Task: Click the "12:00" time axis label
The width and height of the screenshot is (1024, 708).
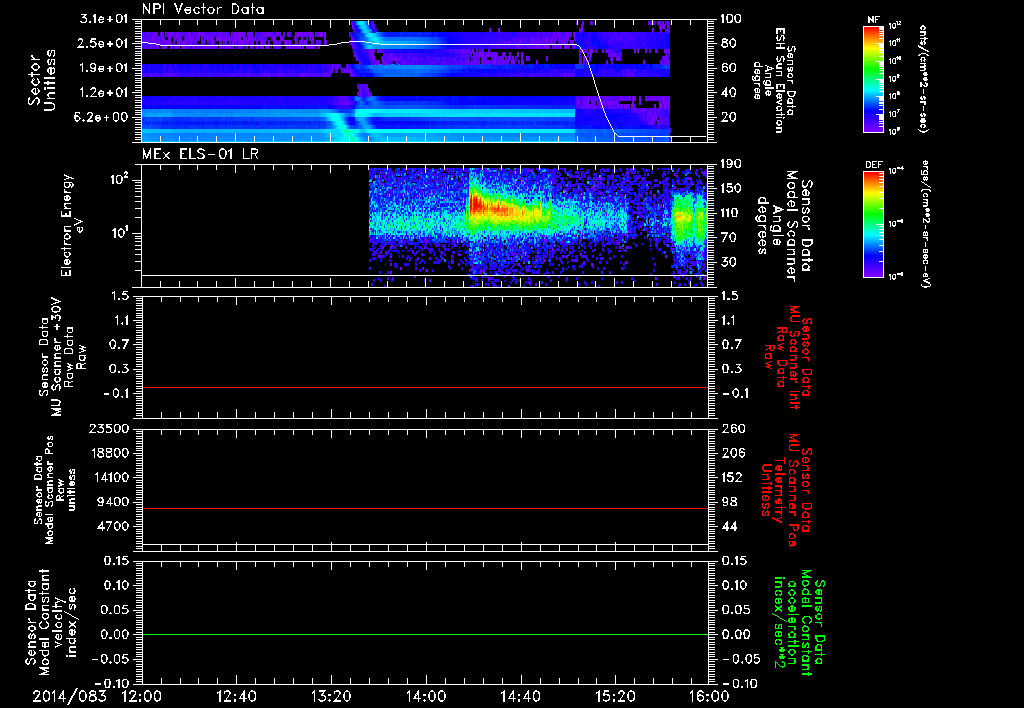Action: pyautogui.click(x=142, y=696)
